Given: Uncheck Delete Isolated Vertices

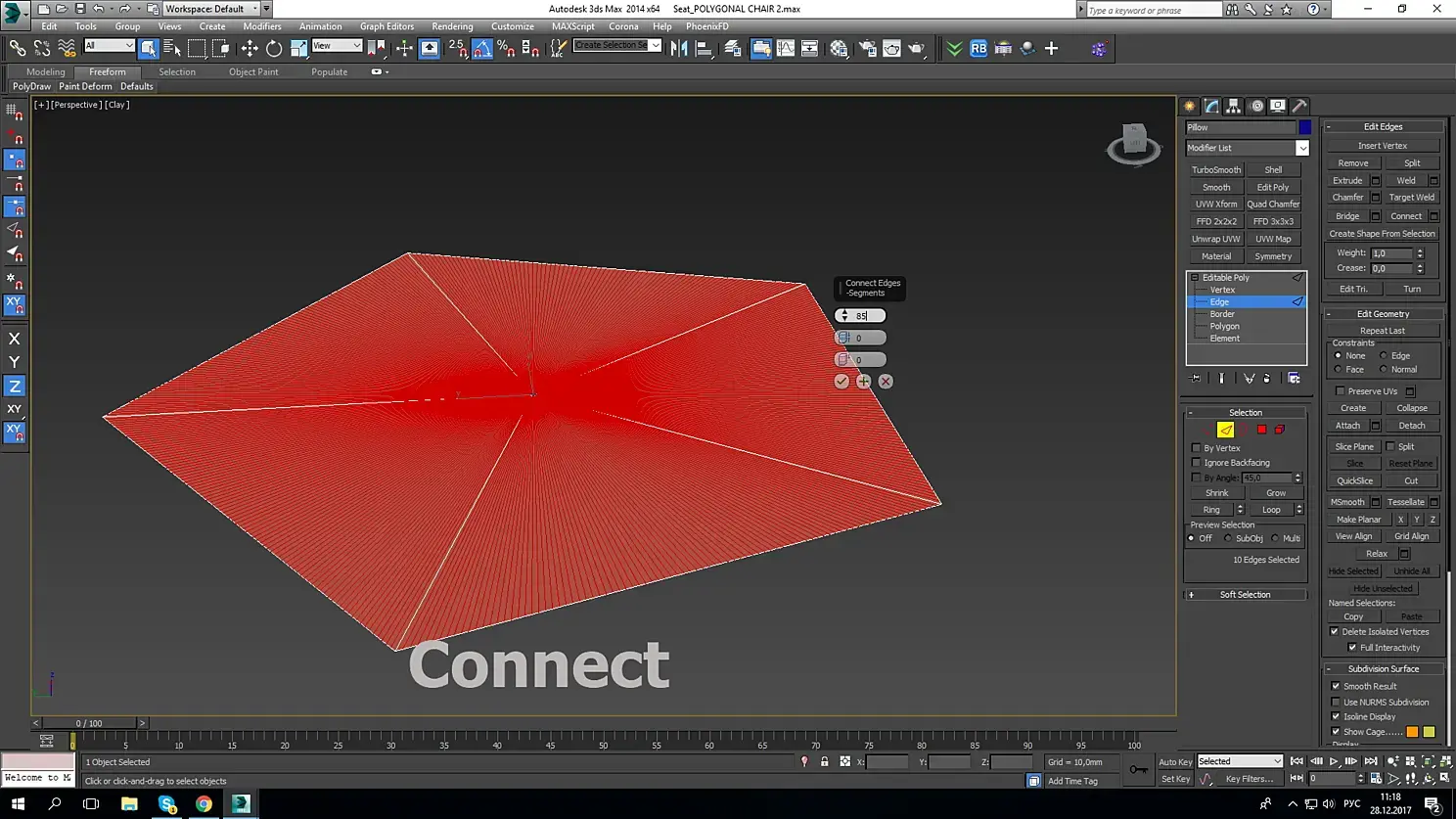Looking at the screenshot, I should [1335, 632].
